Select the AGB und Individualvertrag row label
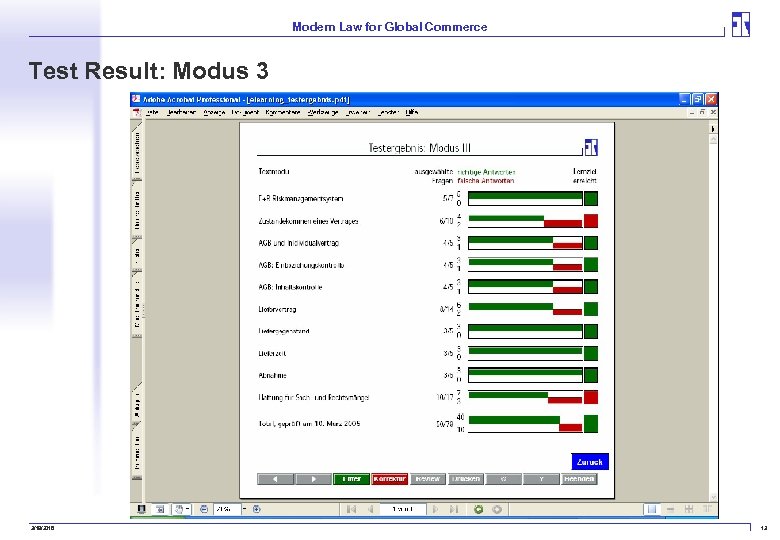Screen dimensions: 780x540 pos(298,243)
